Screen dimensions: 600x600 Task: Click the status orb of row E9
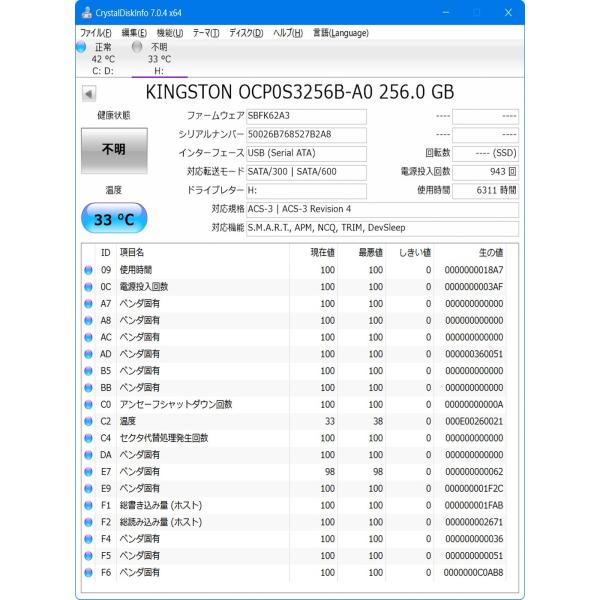coord(88,489)
